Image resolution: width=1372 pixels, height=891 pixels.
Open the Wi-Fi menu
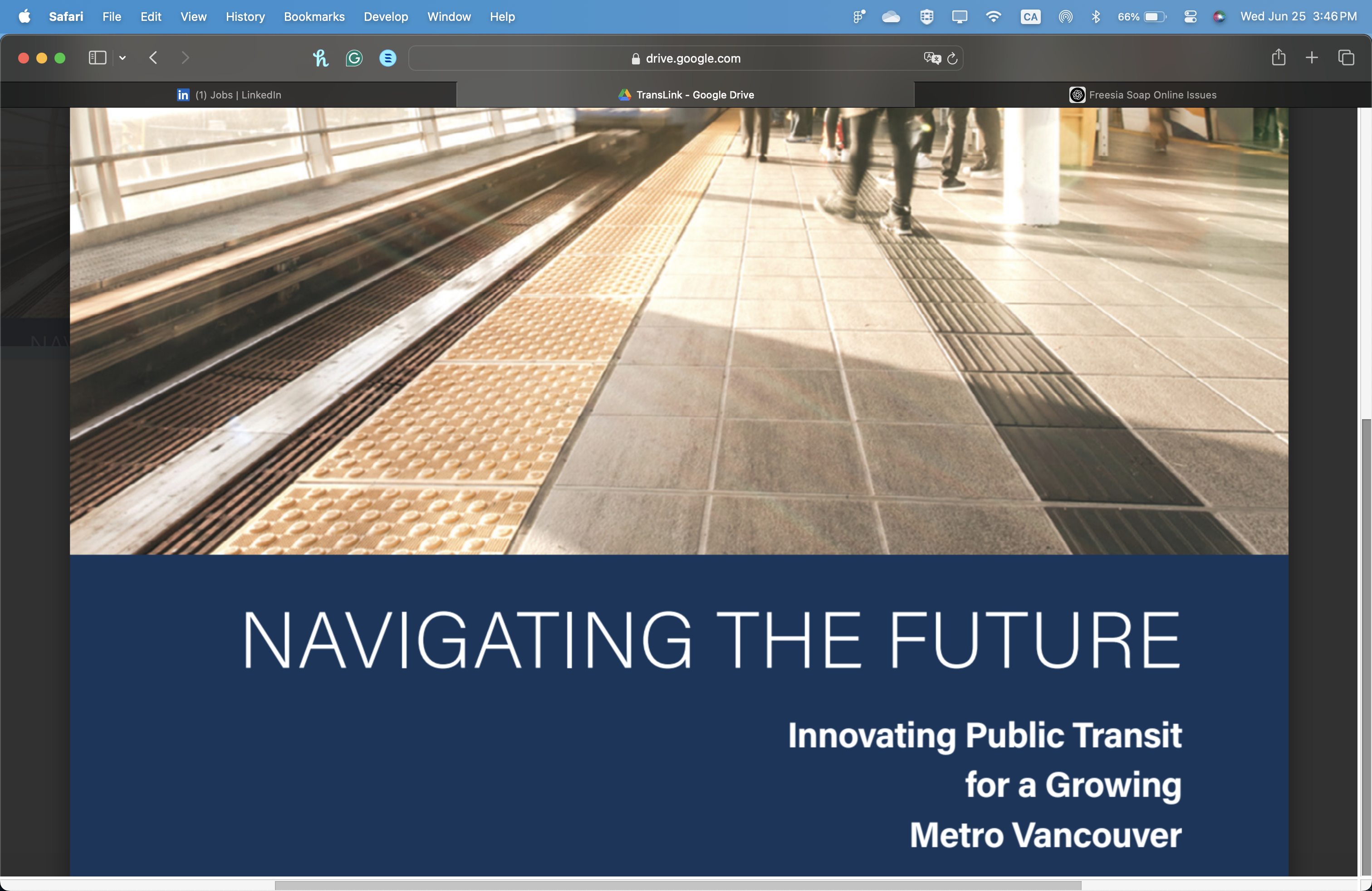[x=993, y=17]
